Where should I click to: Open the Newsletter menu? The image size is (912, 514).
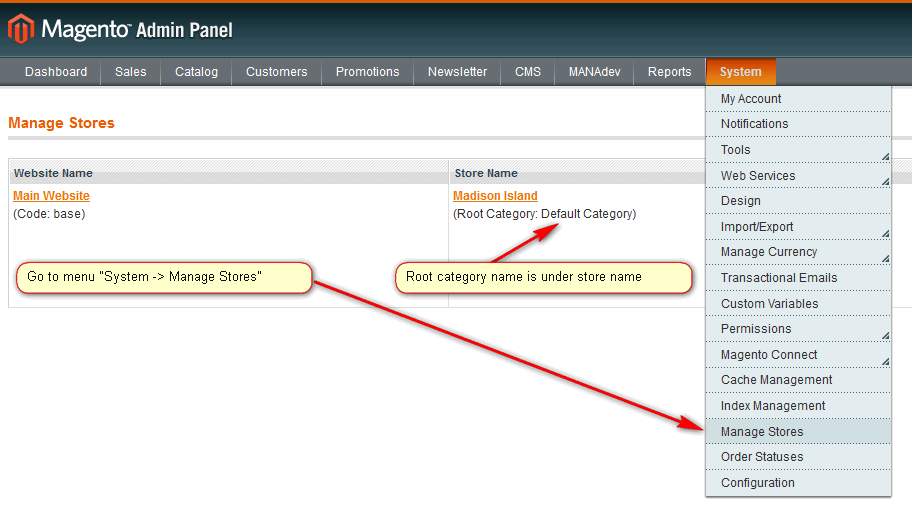457,72
